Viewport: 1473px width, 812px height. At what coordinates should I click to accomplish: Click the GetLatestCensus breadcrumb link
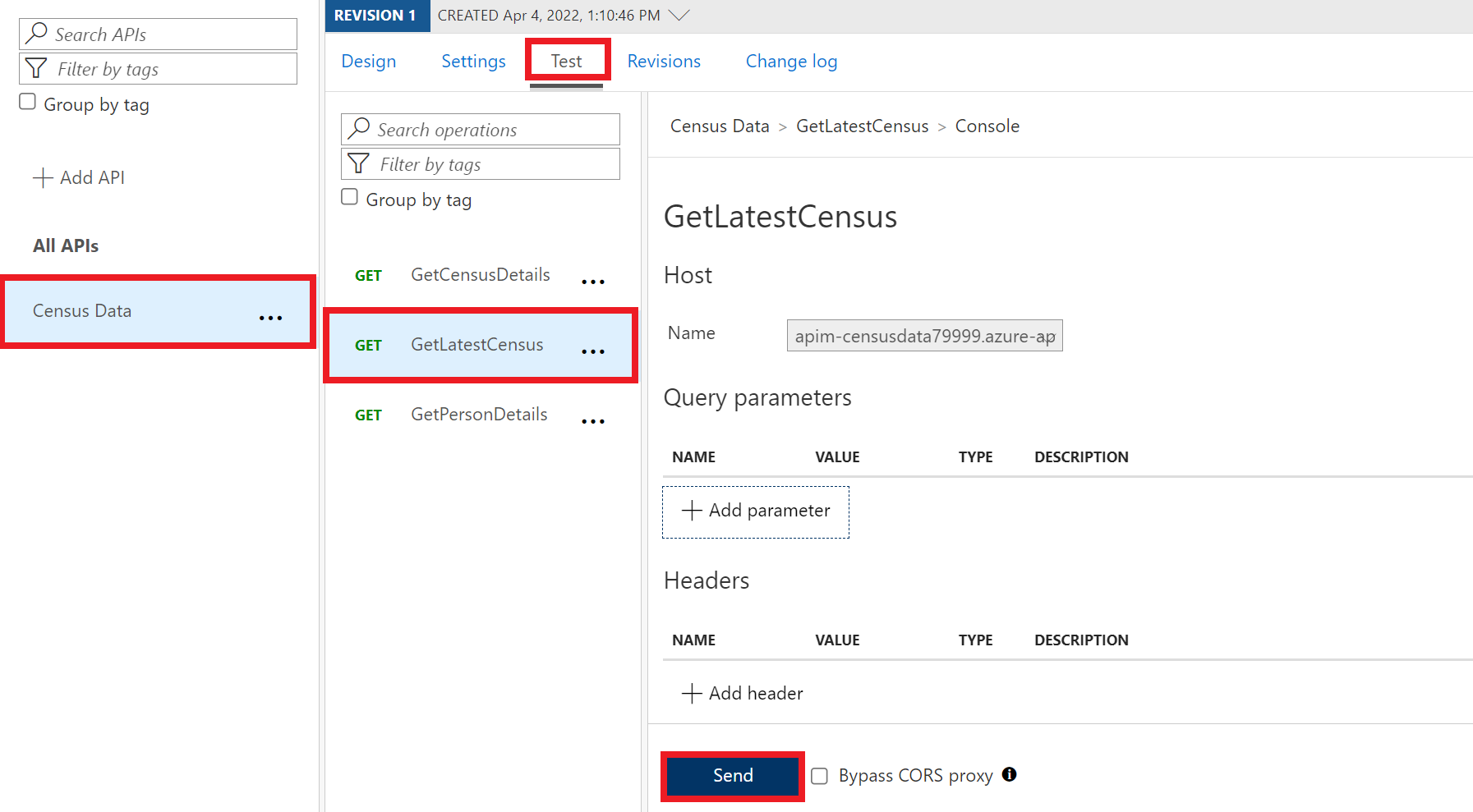click(863, 126)
